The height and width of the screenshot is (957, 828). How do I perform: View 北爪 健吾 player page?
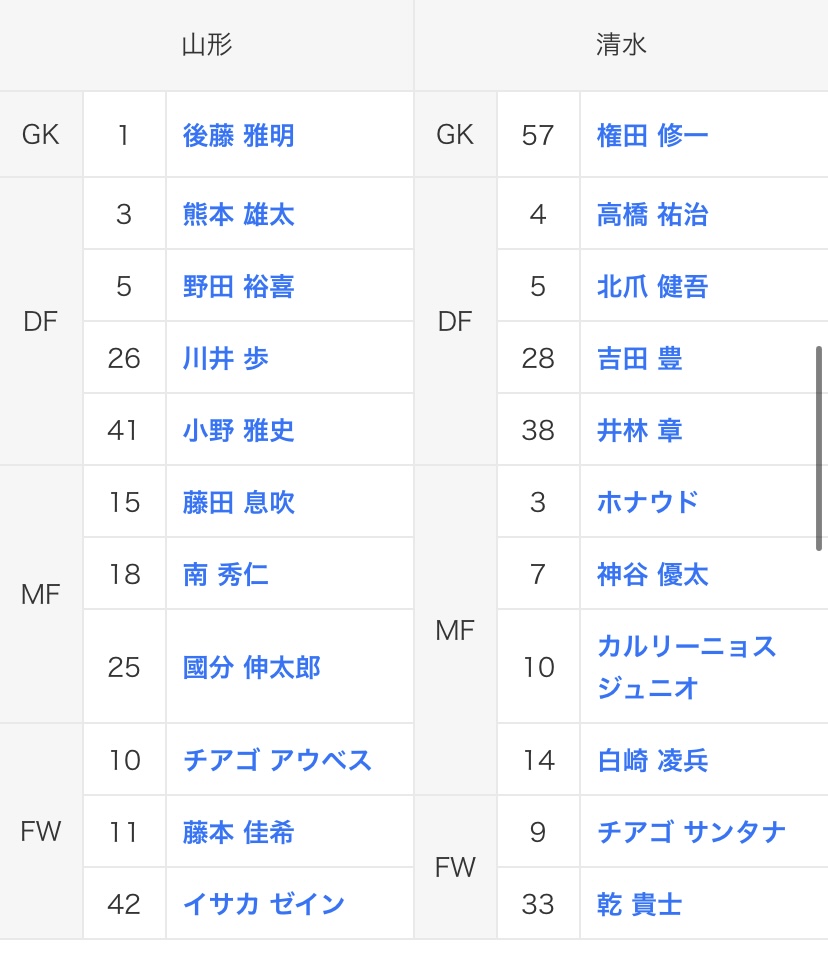pos(652,287)
